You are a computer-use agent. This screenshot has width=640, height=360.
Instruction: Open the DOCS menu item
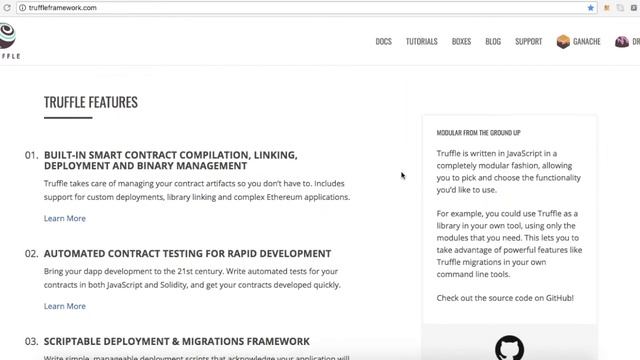[384, 42]
